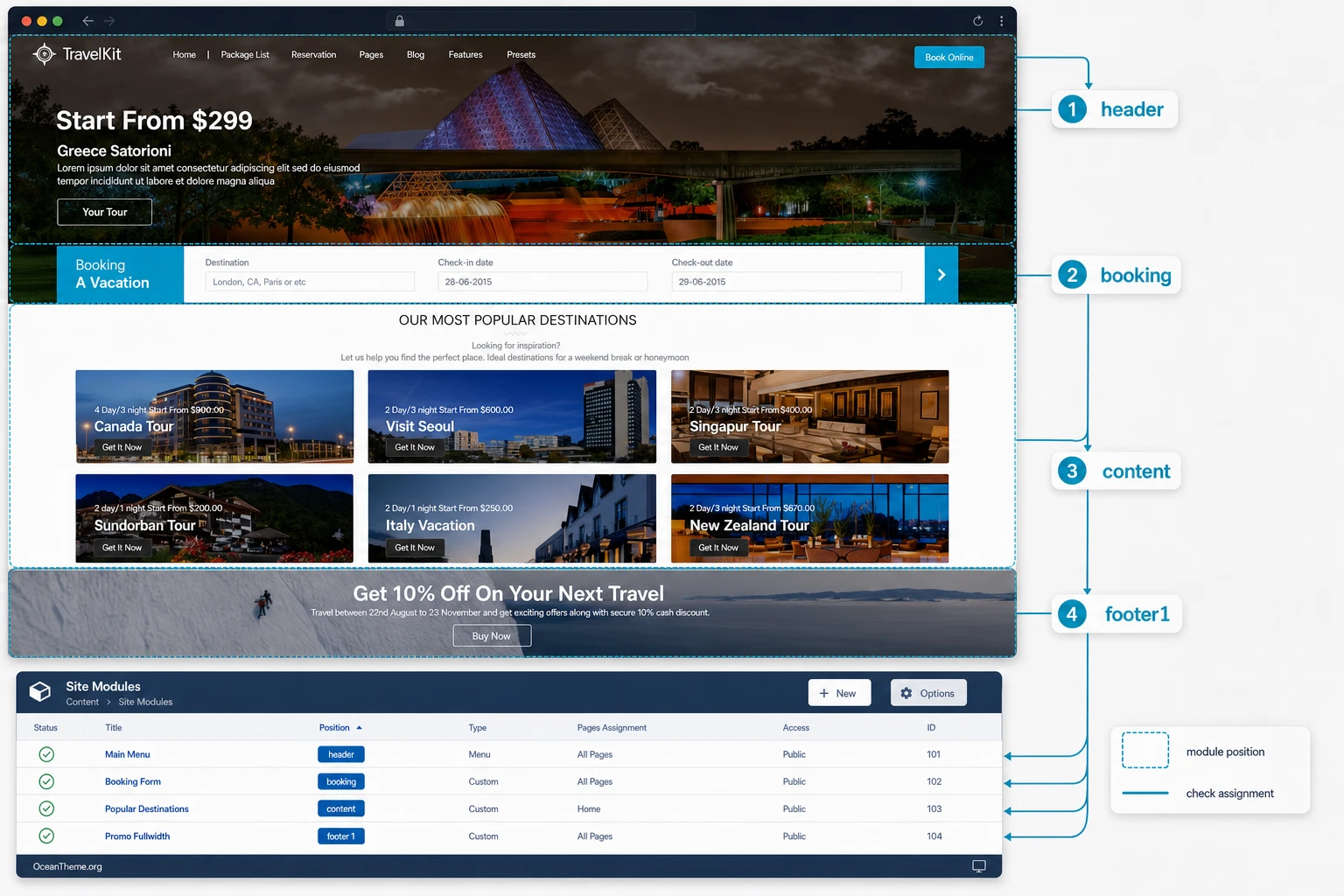Click the Book Online button
The image size is (1344, 896).
949,57
